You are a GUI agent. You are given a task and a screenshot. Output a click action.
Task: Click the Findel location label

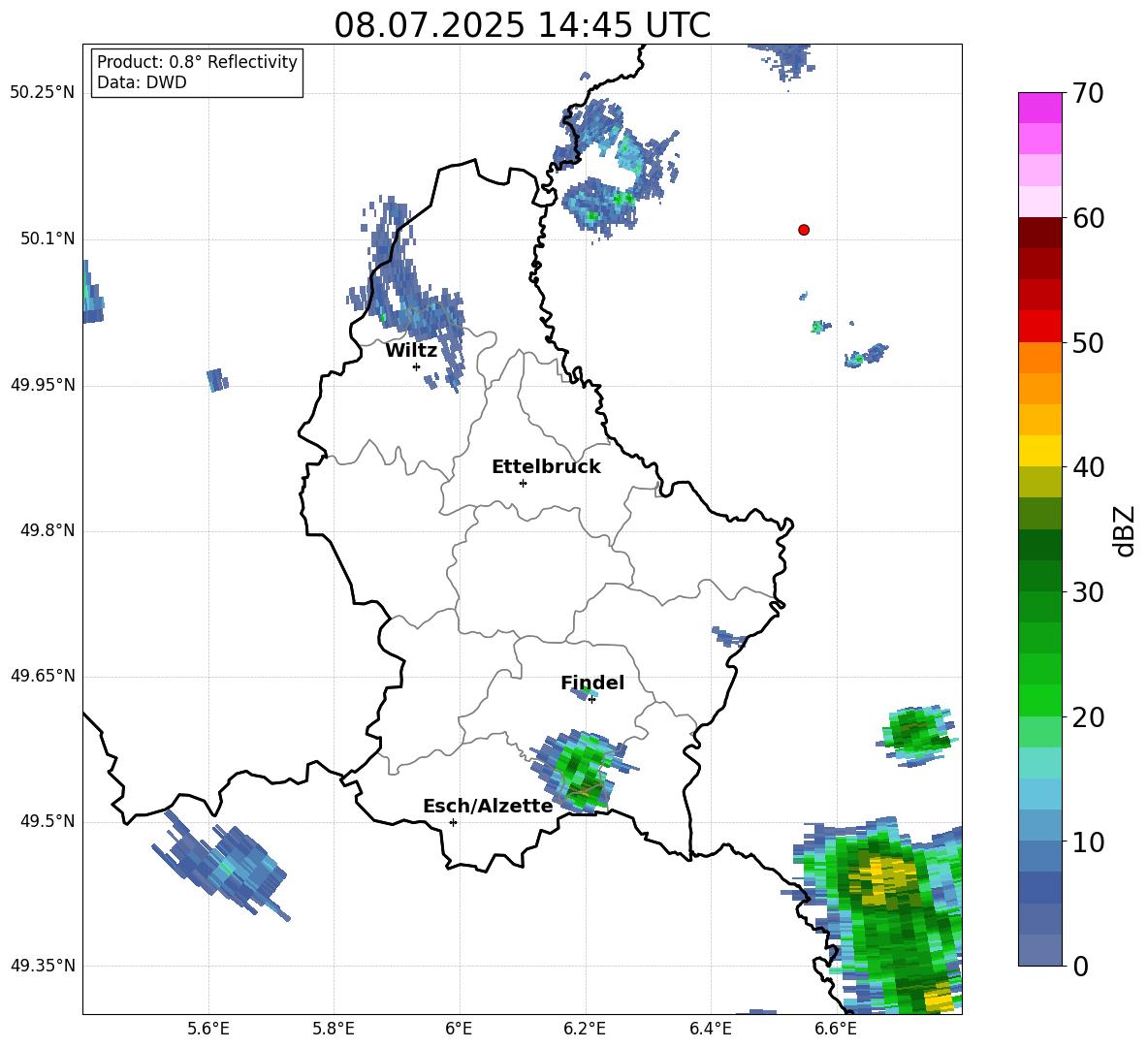point(592,683)
